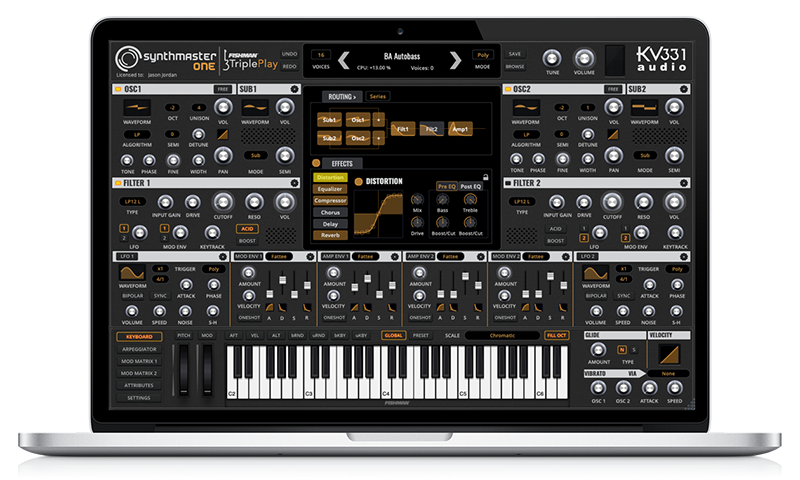Toggle the Filter 2 power LED
Screen dimensions: 800x480
pos(508,183)
